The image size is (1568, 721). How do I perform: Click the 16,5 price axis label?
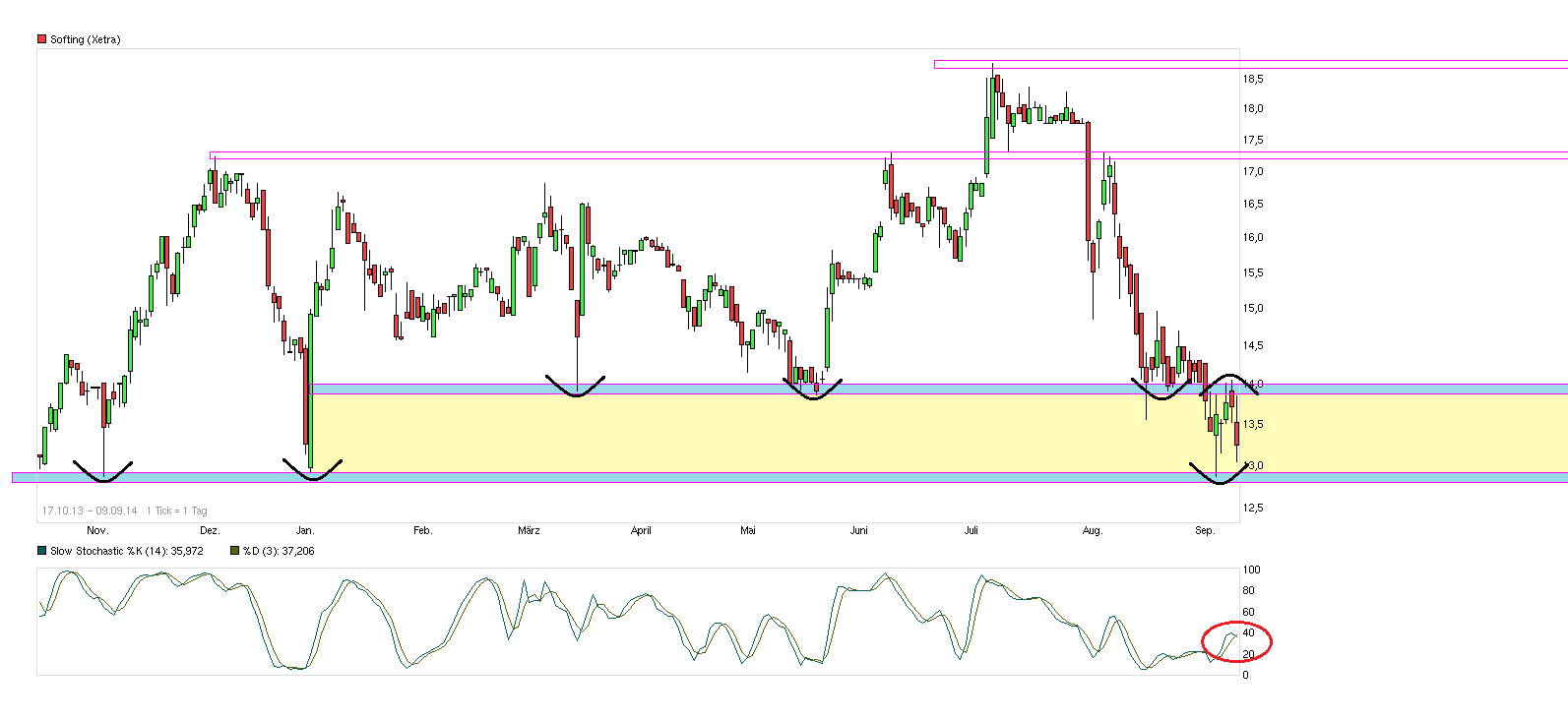click(x=1253, y=204)
